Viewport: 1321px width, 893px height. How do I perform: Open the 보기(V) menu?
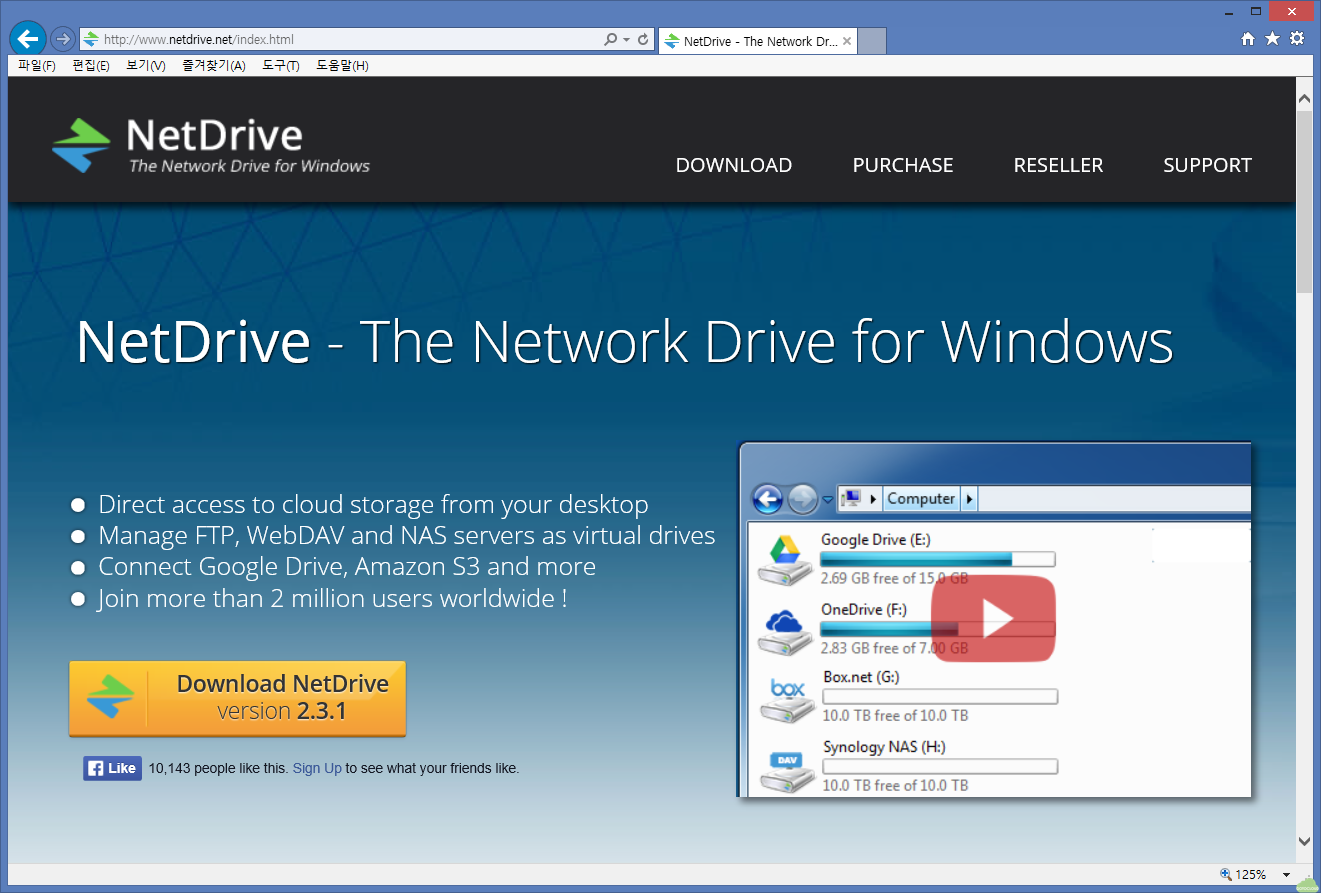pos(146,66)
